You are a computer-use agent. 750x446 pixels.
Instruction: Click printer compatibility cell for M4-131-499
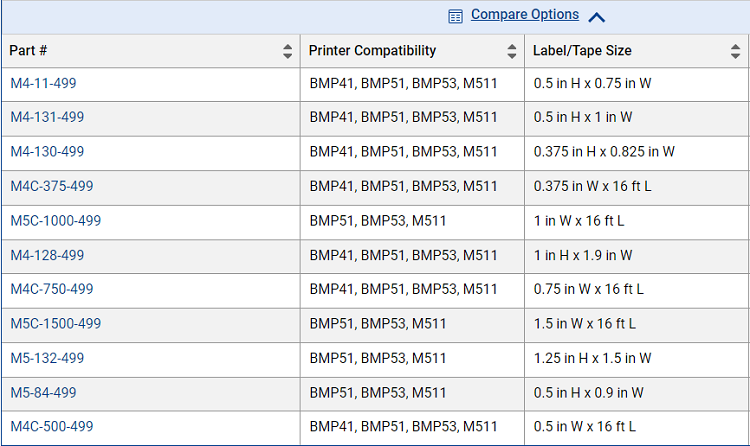click(x=412, y=118)
